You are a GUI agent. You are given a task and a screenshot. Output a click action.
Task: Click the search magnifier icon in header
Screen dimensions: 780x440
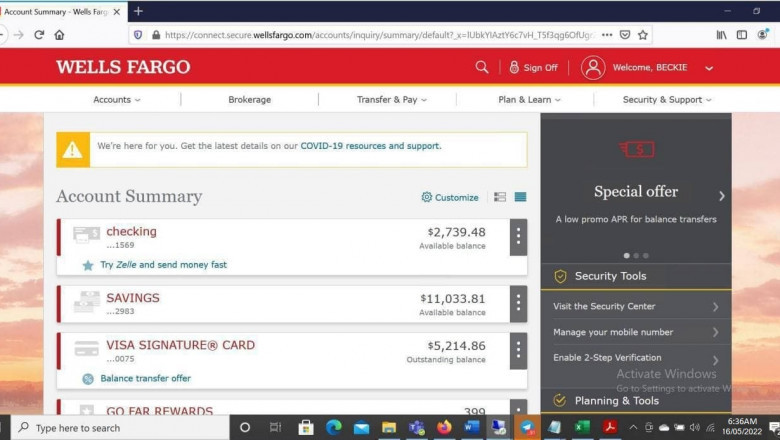coord(482,67)
